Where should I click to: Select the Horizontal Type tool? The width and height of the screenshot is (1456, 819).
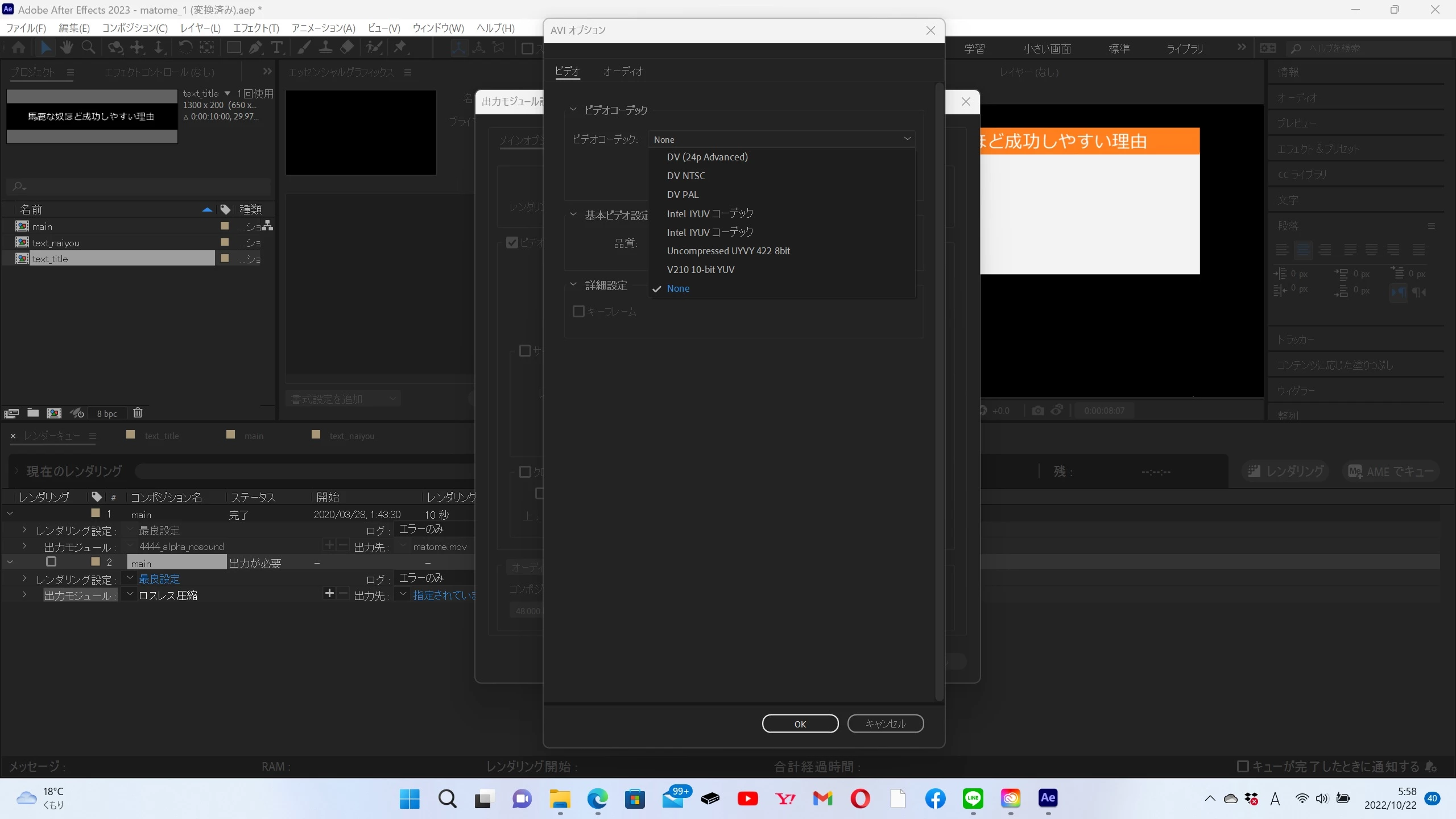coord(277,47)
